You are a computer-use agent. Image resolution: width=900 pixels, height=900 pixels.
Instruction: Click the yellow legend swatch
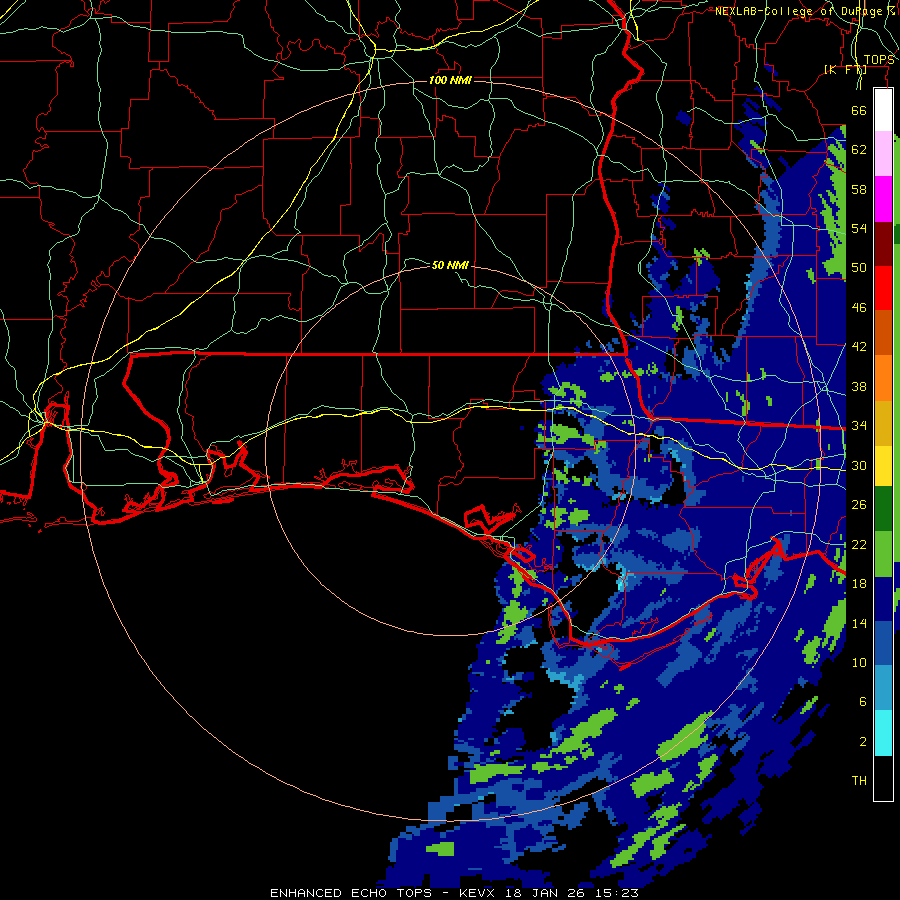pyautogui.click(x=883, y=465)
